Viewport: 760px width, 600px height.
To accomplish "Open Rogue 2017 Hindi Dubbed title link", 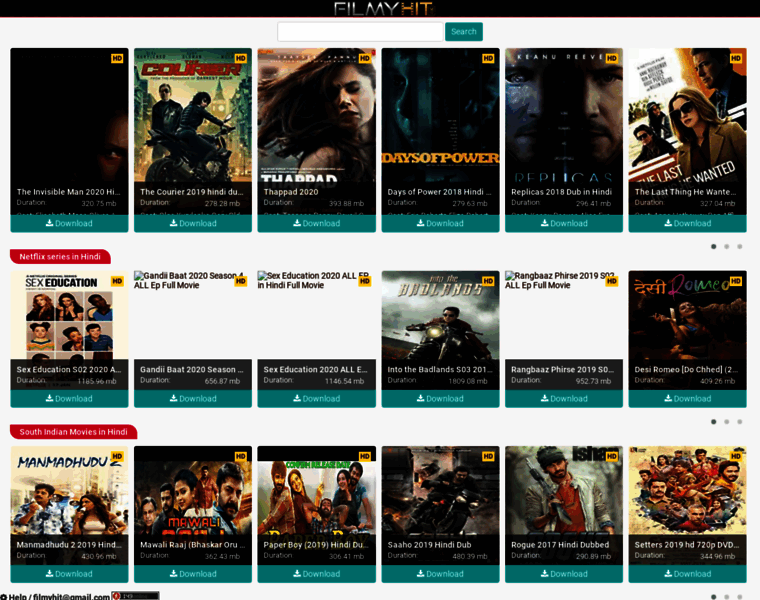I will point(560,545).
